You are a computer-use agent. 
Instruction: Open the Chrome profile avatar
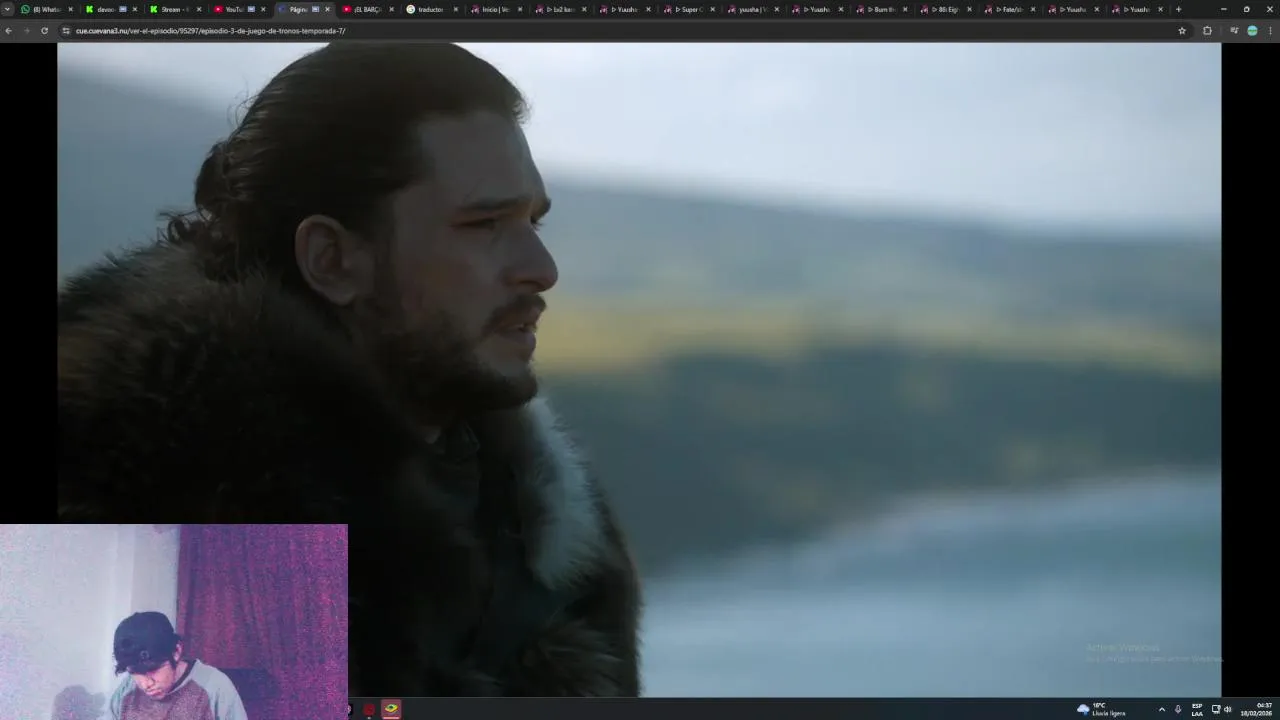coord(1252,31)
